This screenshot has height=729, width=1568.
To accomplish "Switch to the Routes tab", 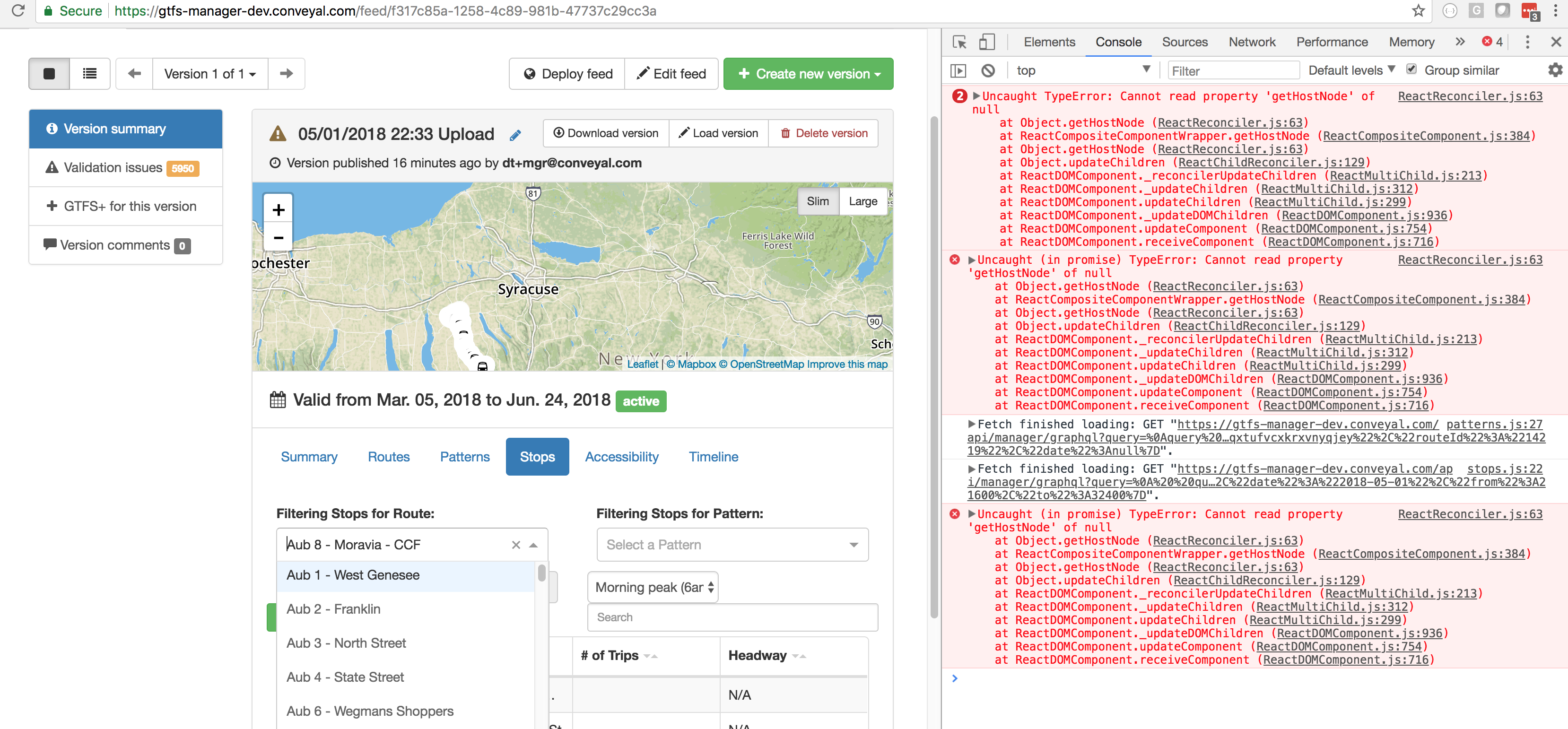I will tap(388, 456).
